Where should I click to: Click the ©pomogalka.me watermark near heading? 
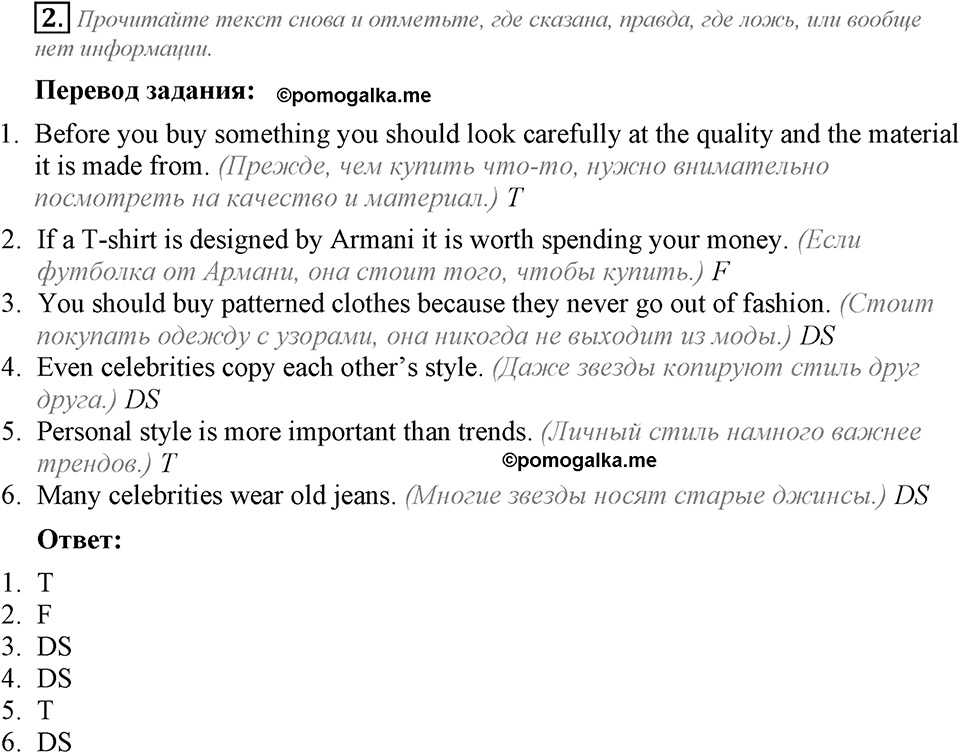click(x=354, y=96)
